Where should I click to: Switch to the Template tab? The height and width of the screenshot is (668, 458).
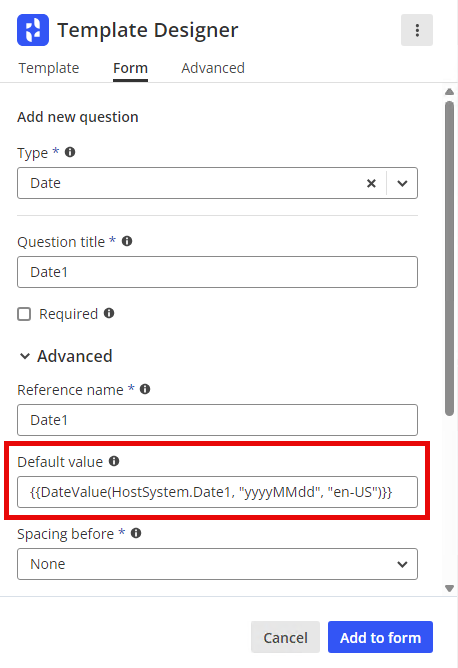(x=49, y=68)
